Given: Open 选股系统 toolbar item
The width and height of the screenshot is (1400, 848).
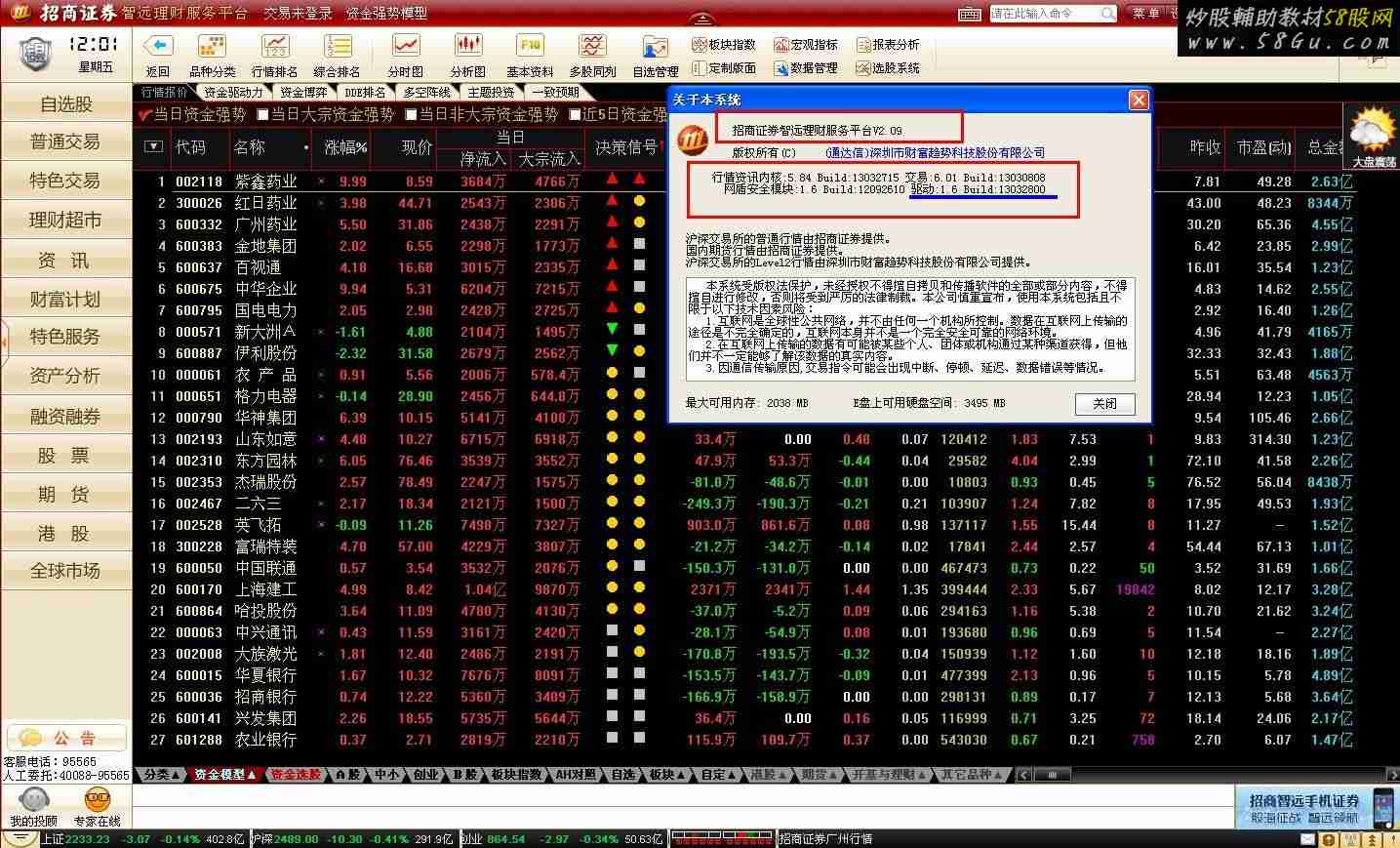Looking at the screenshot, I should [888, 68].
